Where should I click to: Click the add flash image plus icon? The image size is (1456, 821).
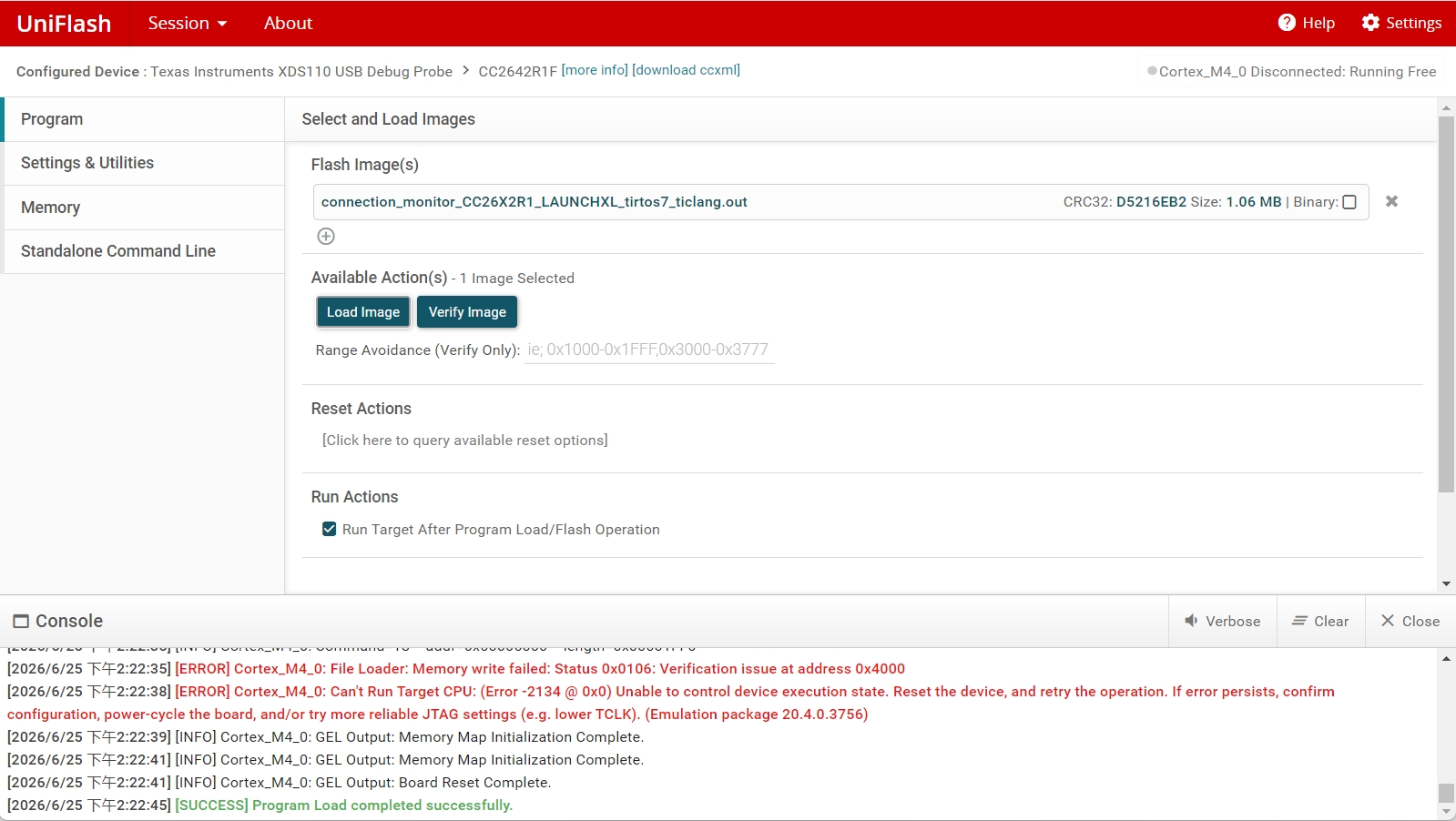pyautogui.click(x=326, y=237)
